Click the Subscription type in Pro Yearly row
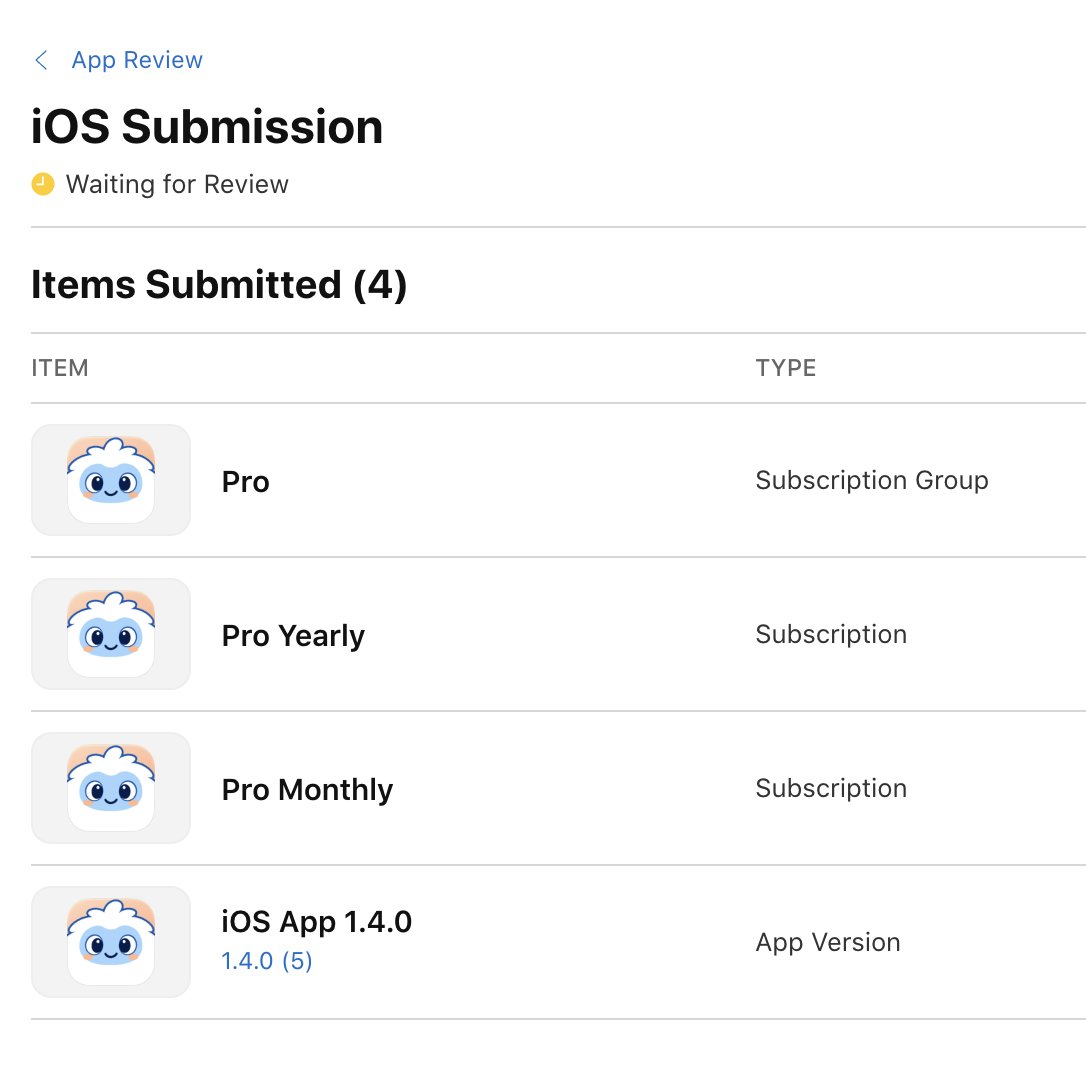Screen dimensions: 1086x1086 [831, 634]
